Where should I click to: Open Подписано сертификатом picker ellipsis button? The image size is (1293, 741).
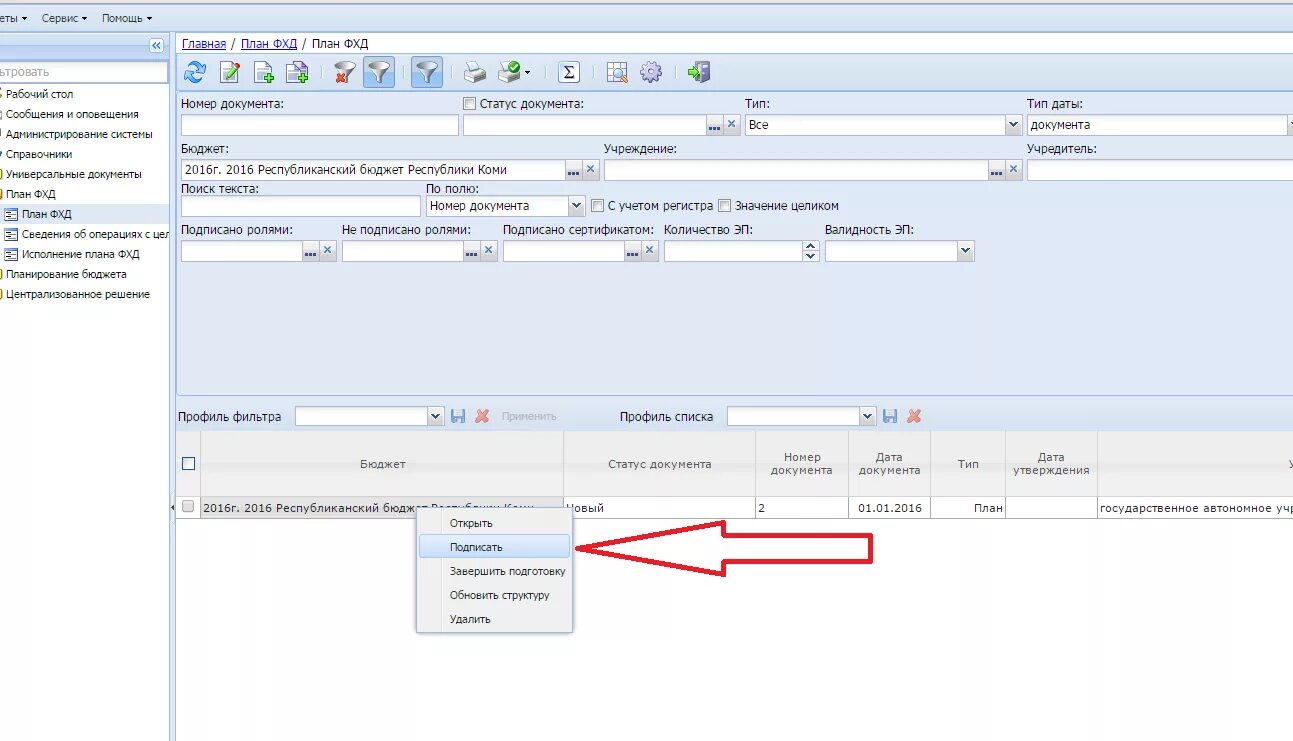[x=632, y=252]
